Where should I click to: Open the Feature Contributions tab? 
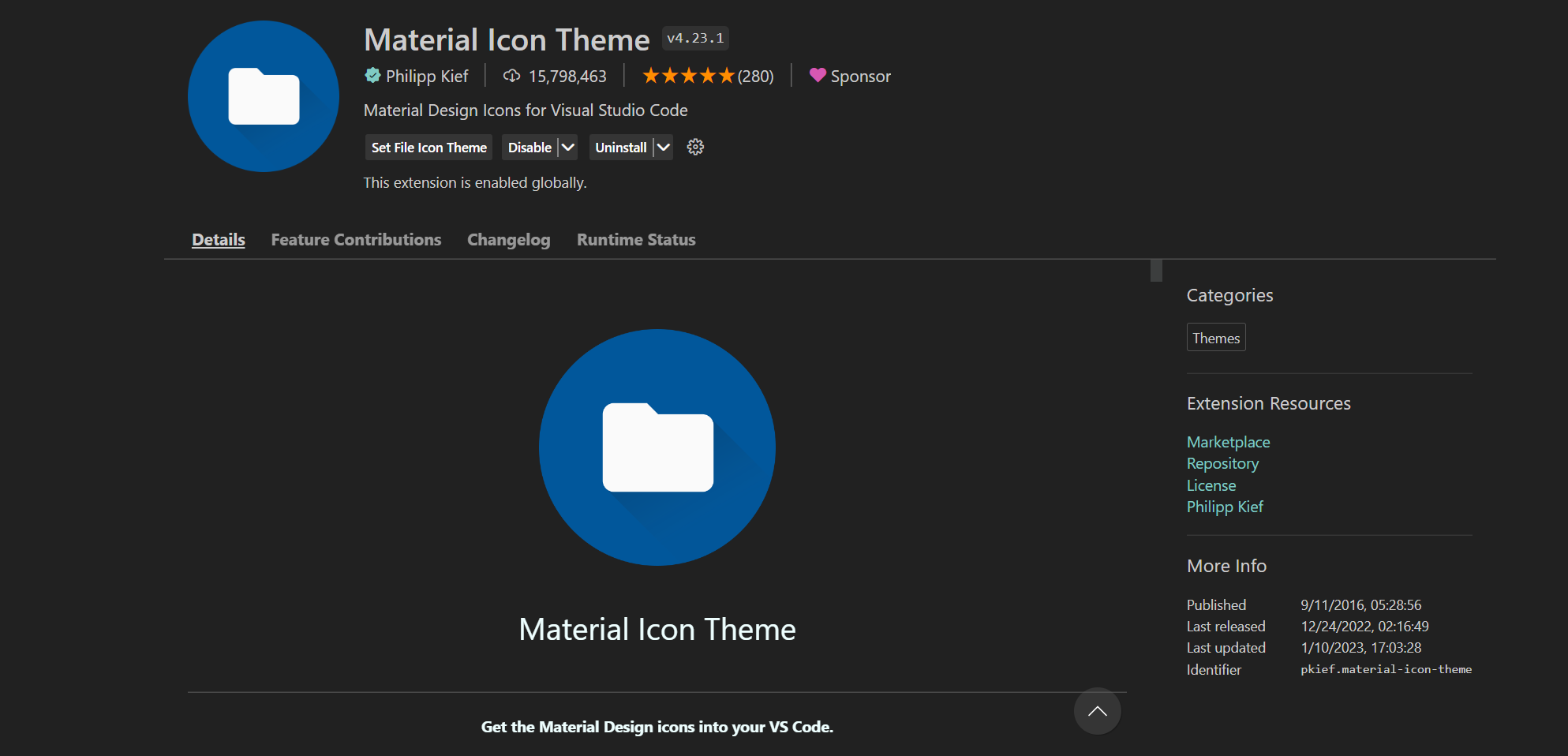[x=356, y=240]
